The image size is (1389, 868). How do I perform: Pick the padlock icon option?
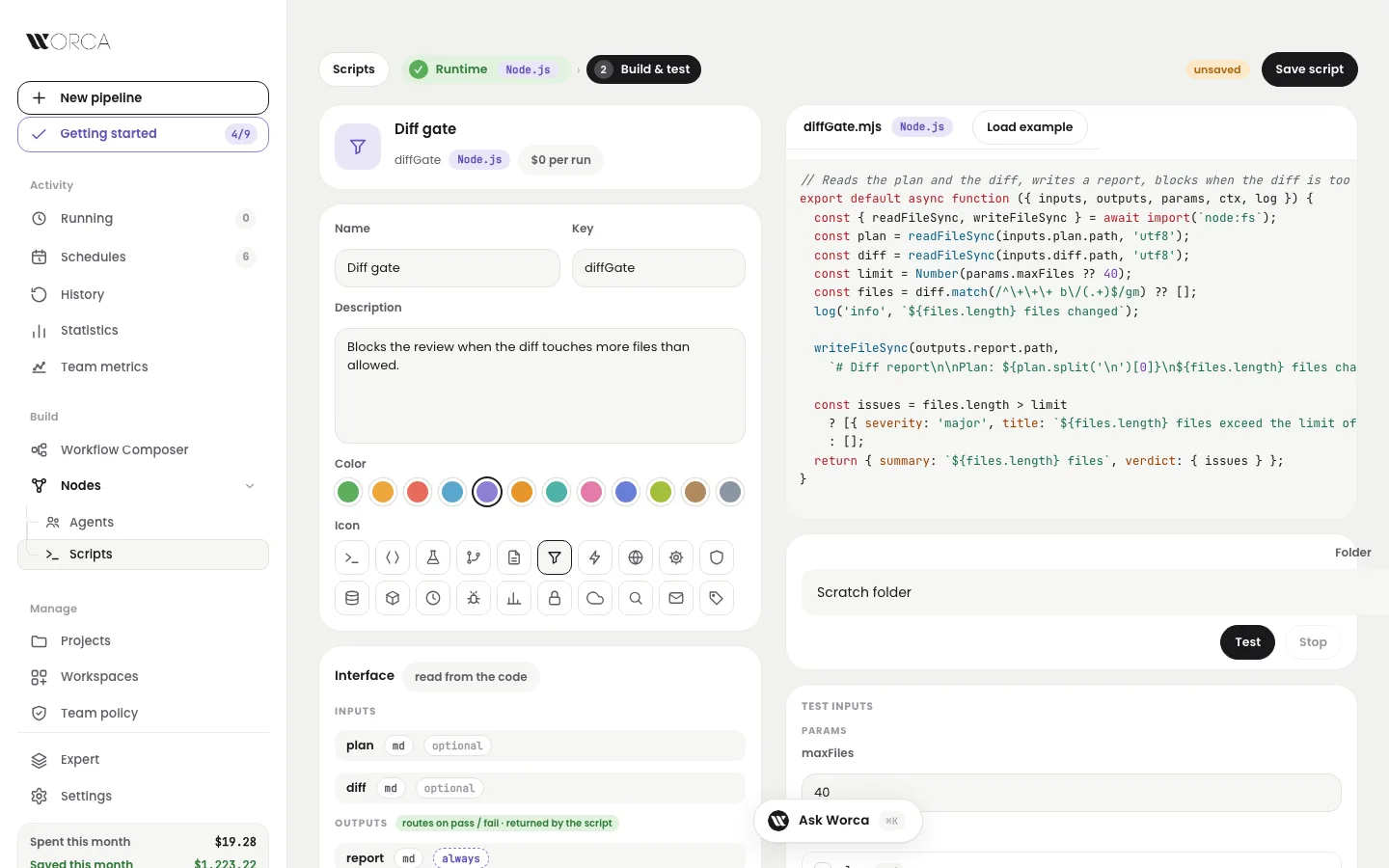pos(555,598)
